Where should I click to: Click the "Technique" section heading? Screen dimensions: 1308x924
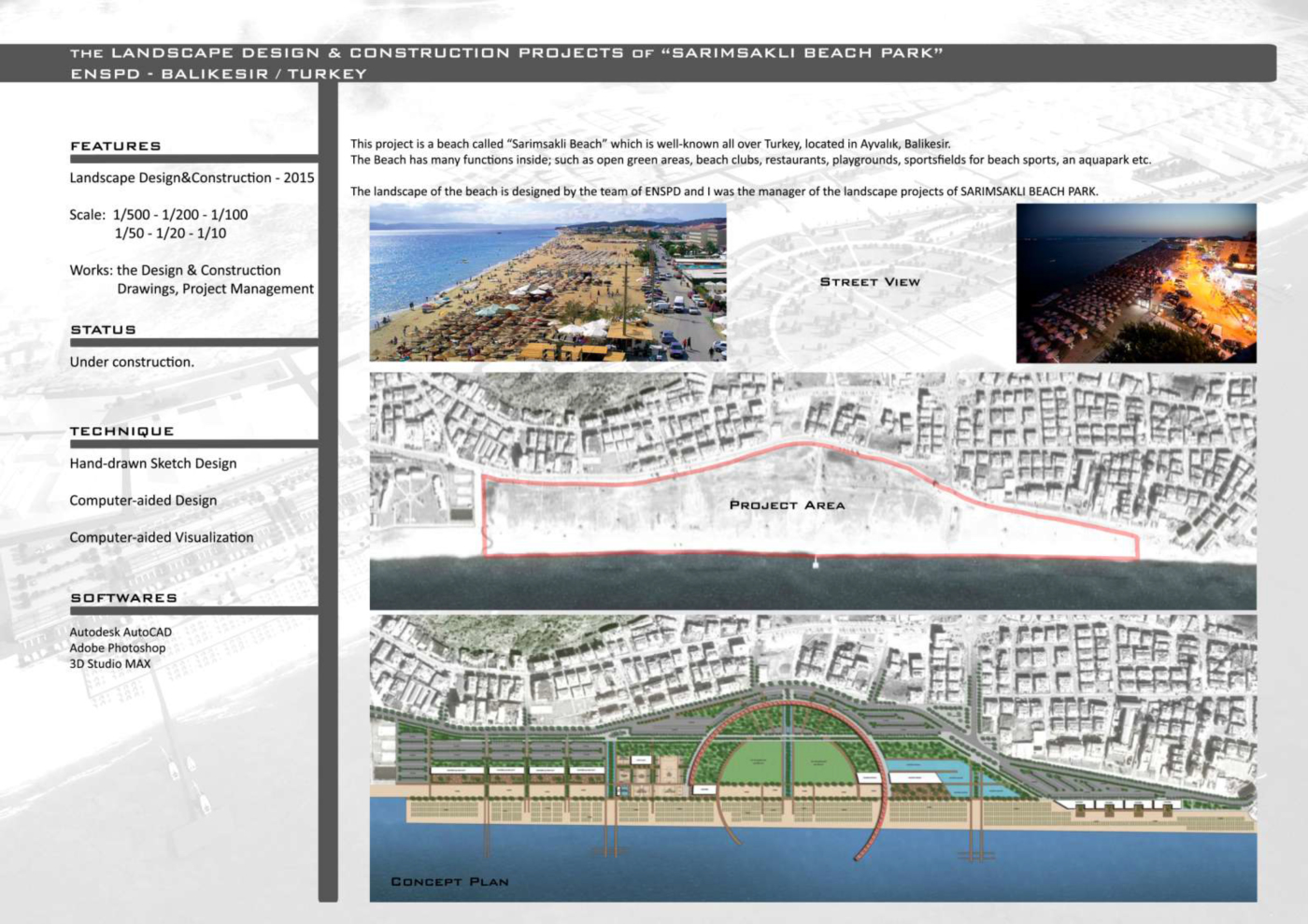tap(121, 432)
